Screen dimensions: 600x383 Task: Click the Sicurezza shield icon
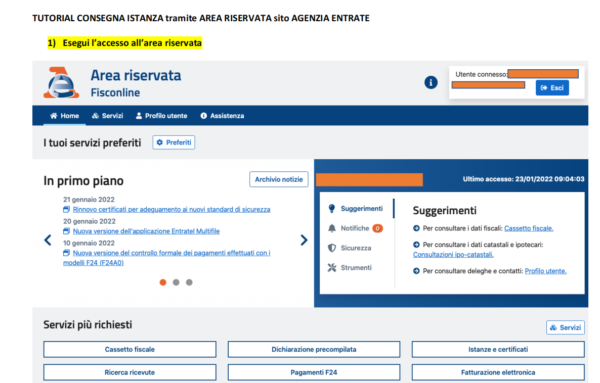click(x=332, y=248)
